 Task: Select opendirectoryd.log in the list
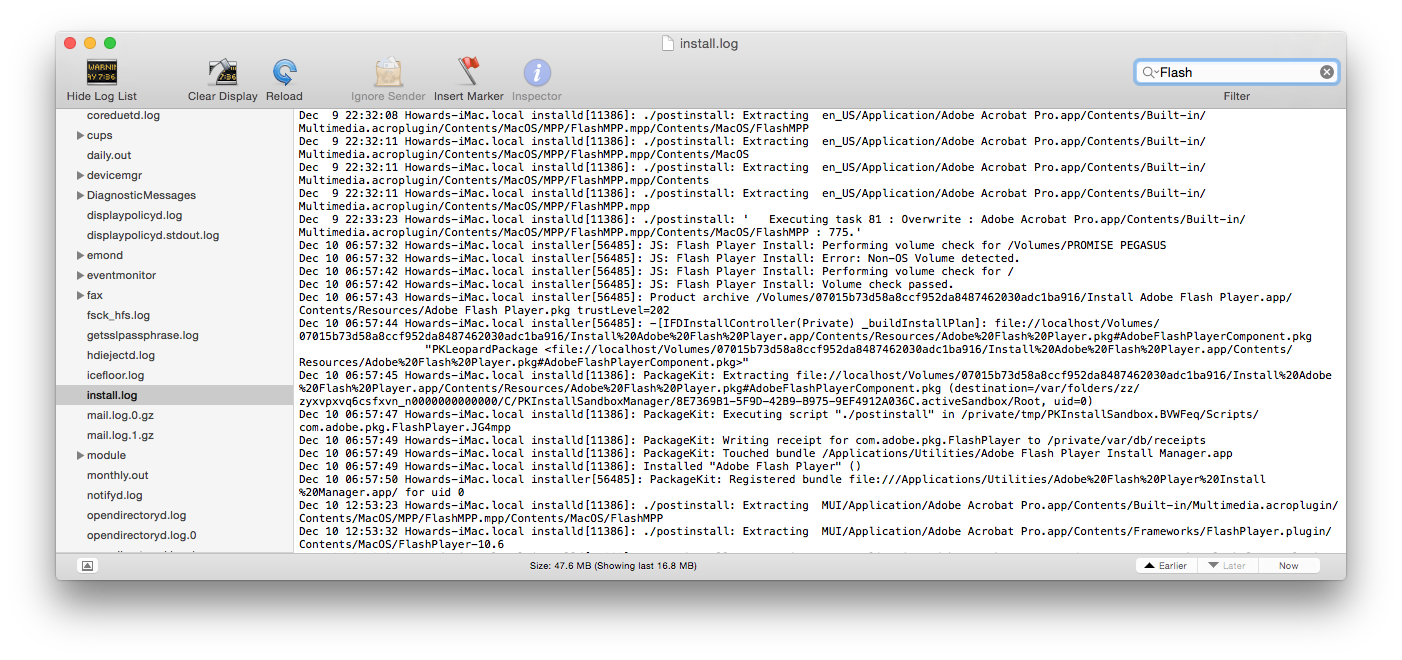[x=136, y=515]
